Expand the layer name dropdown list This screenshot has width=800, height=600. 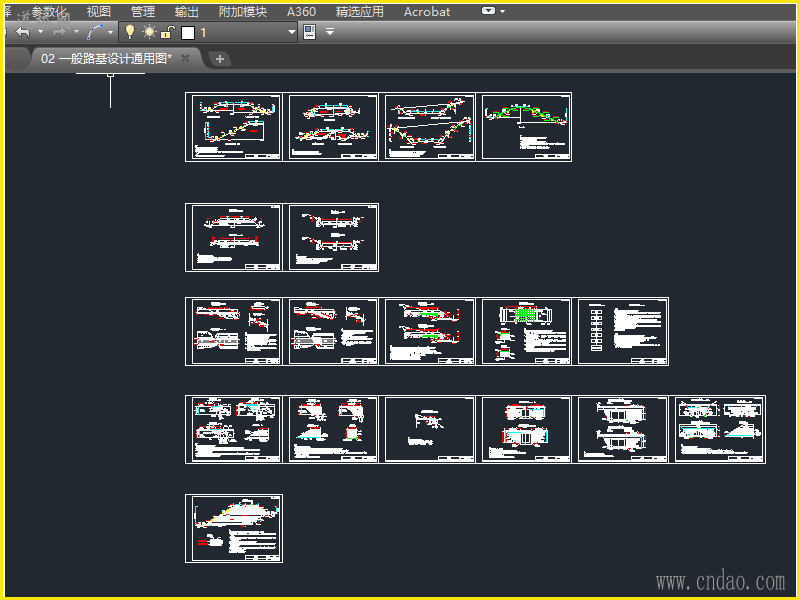click(292, 32)
